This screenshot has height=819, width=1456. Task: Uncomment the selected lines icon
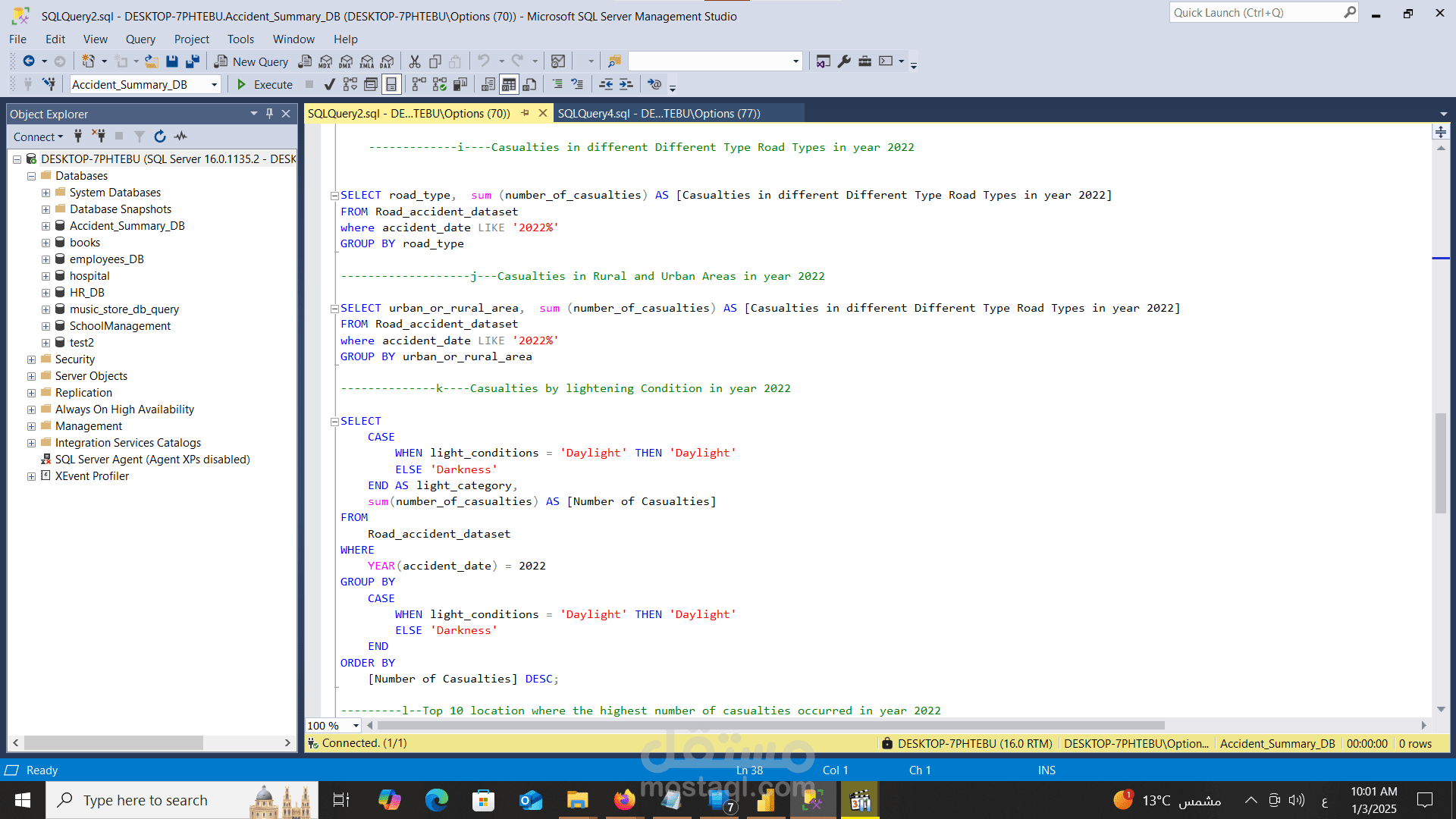pyautogui.click(x=577, y=84)
